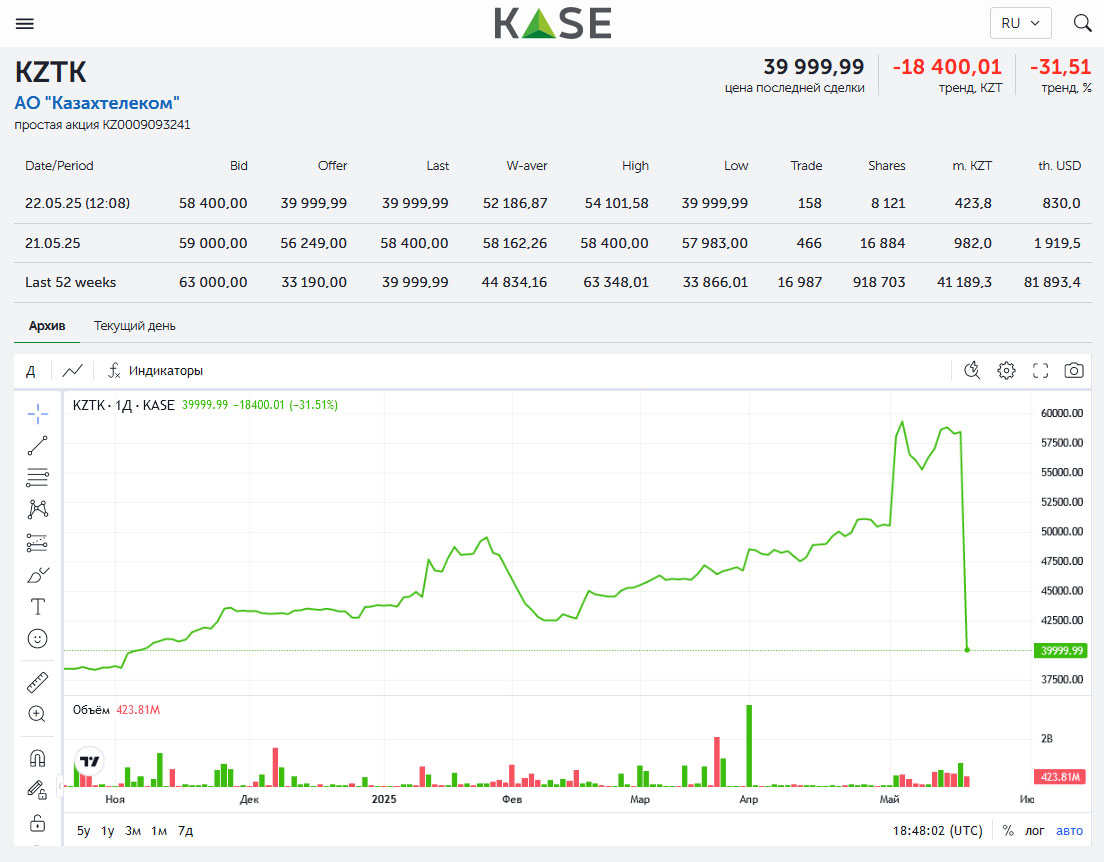Screen dimensions: 1104x862
Task: Click the Shares column header
Action: [x=886, y=165]
